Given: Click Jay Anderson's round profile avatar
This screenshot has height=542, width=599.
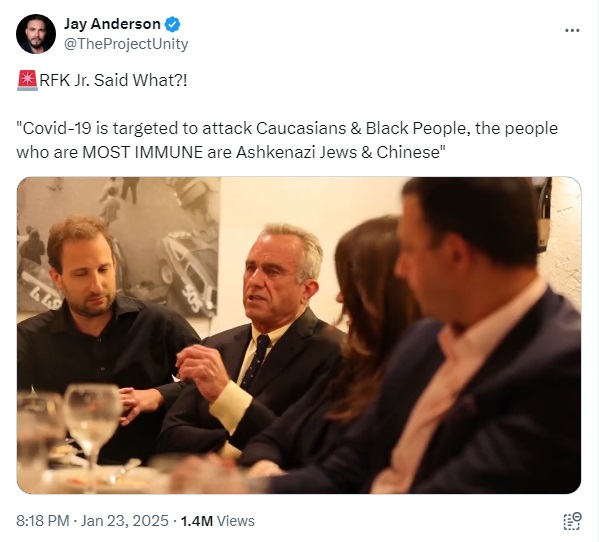Looking at the screenshot, I should click(36, 34).
